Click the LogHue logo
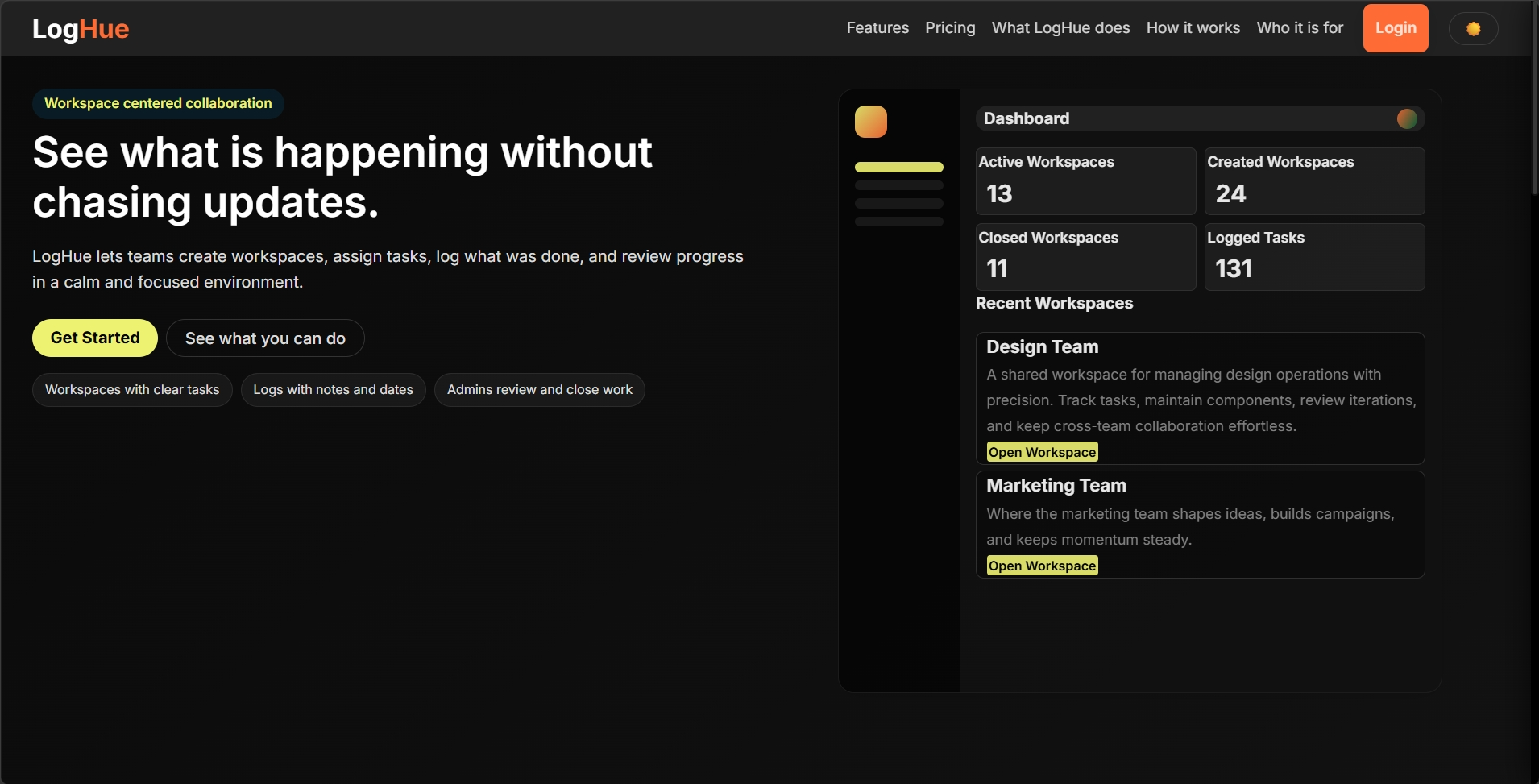The height and width of the screenshot is (784, 1539). 81,29
